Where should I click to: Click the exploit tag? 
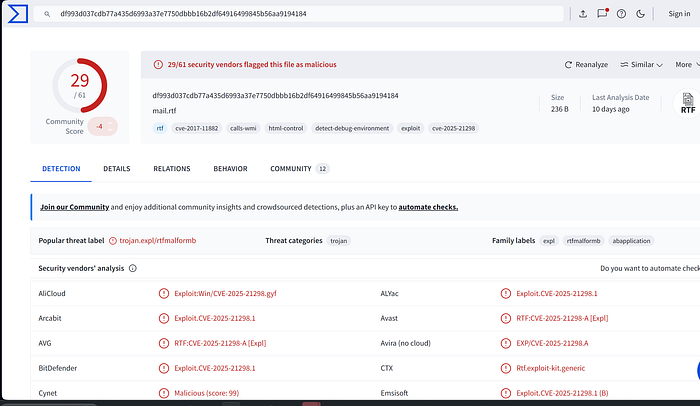point(410,128)
